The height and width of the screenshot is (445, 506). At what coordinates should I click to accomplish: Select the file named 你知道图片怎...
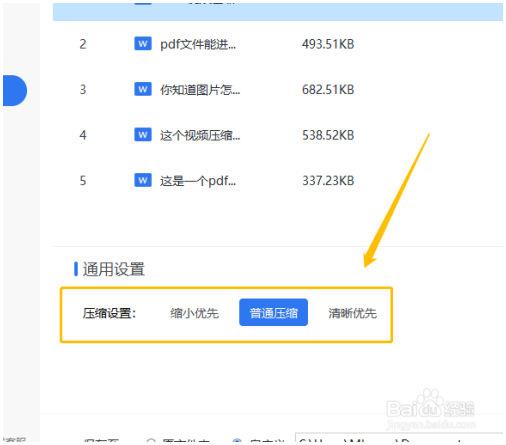click(x=200, y=89)
